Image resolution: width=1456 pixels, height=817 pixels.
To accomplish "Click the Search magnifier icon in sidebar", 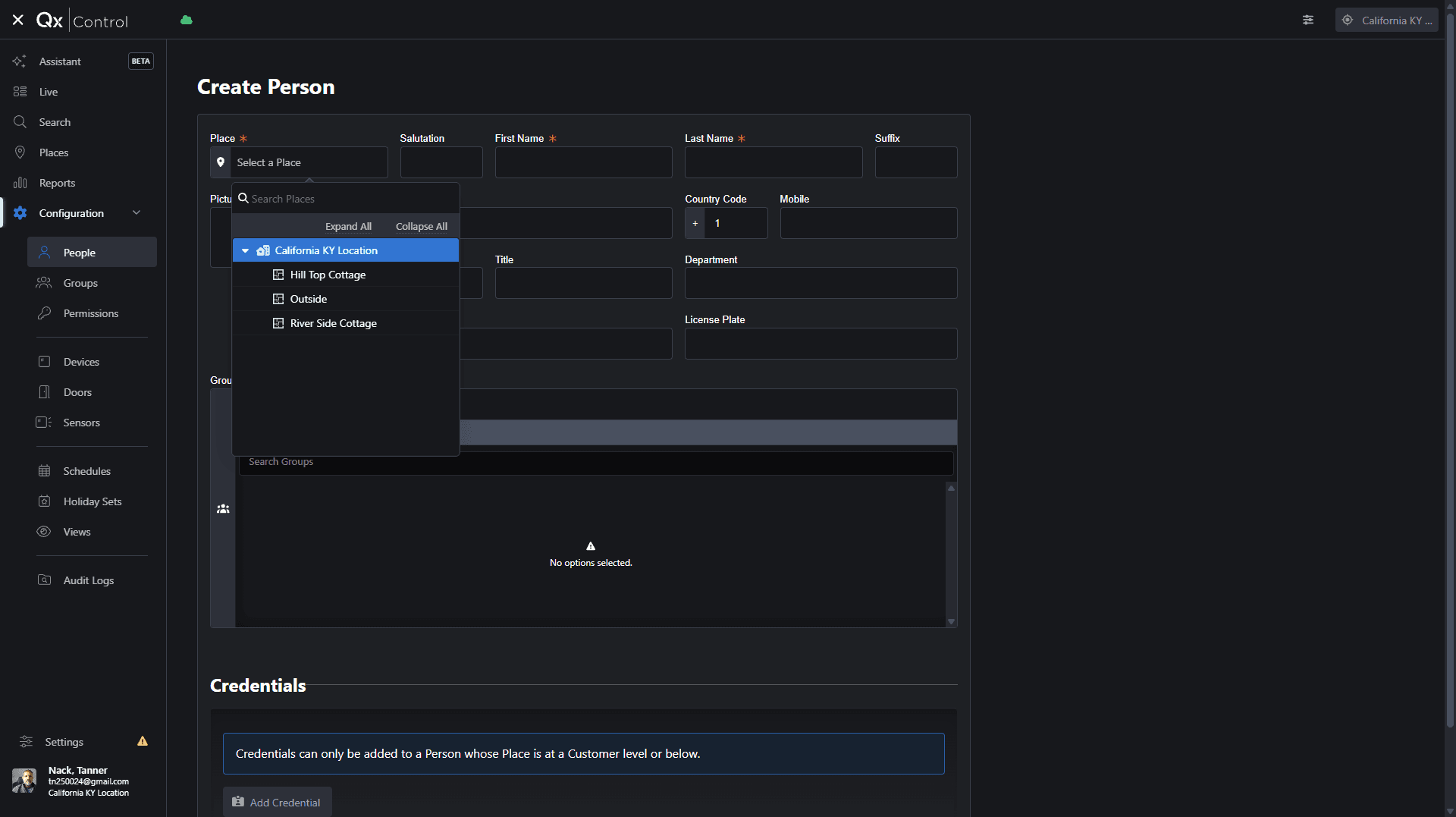I will coord(20,122).
